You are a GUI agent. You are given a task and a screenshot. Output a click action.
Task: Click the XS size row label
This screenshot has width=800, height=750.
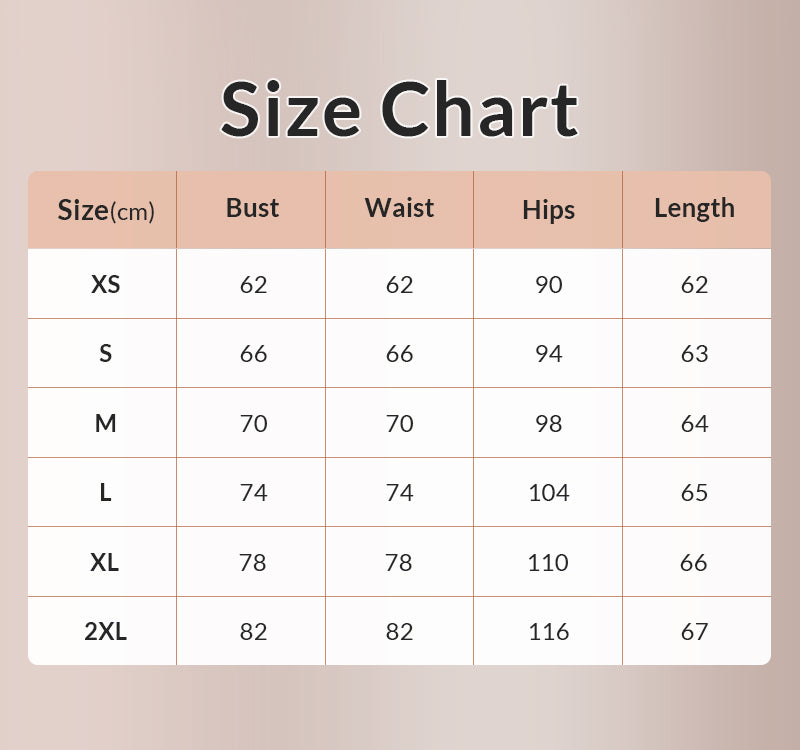(105, 285)
